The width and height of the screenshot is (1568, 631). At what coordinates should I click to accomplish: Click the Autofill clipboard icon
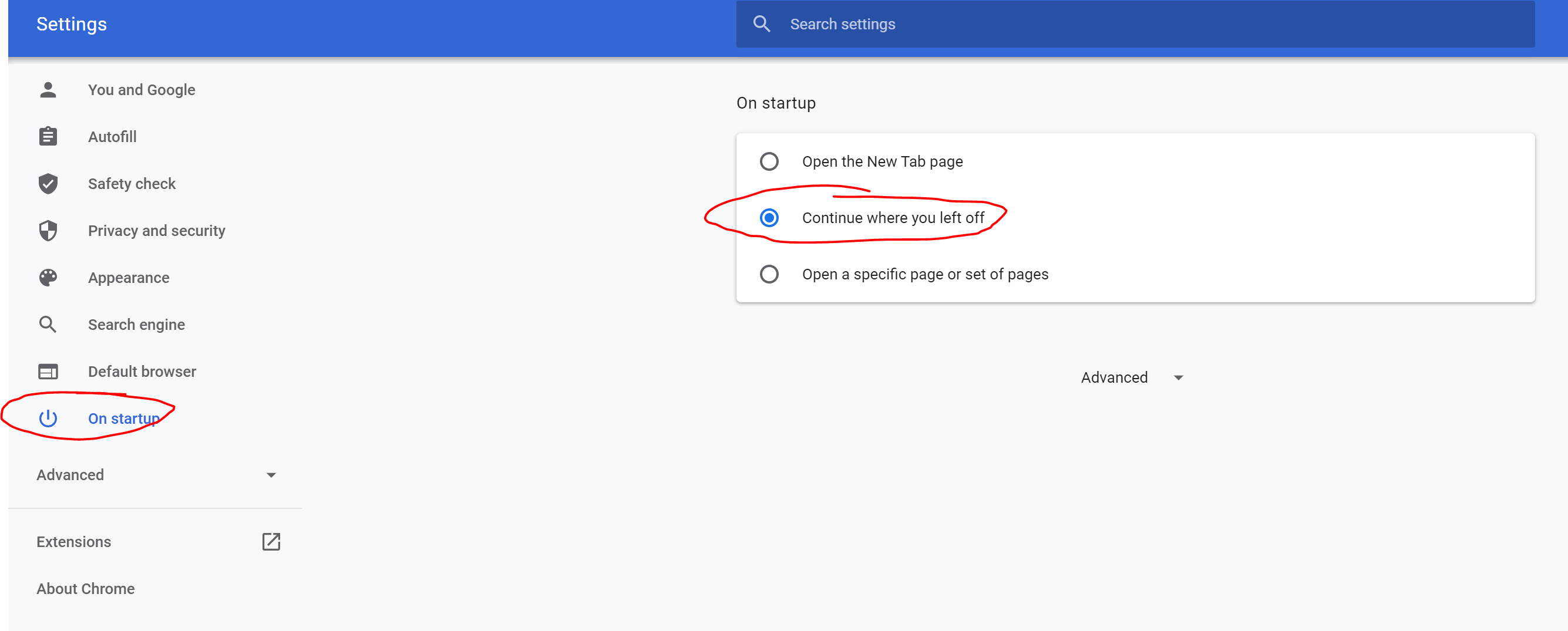click(x=48, y=137)
